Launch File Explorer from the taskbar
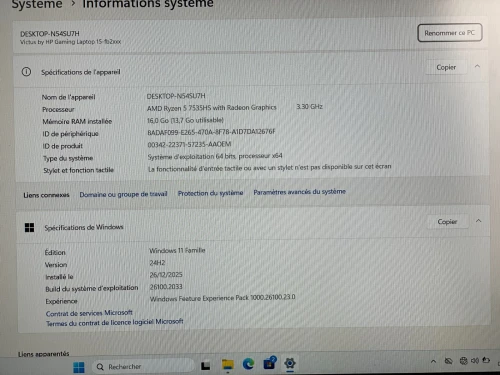 (x=228, y=365)
